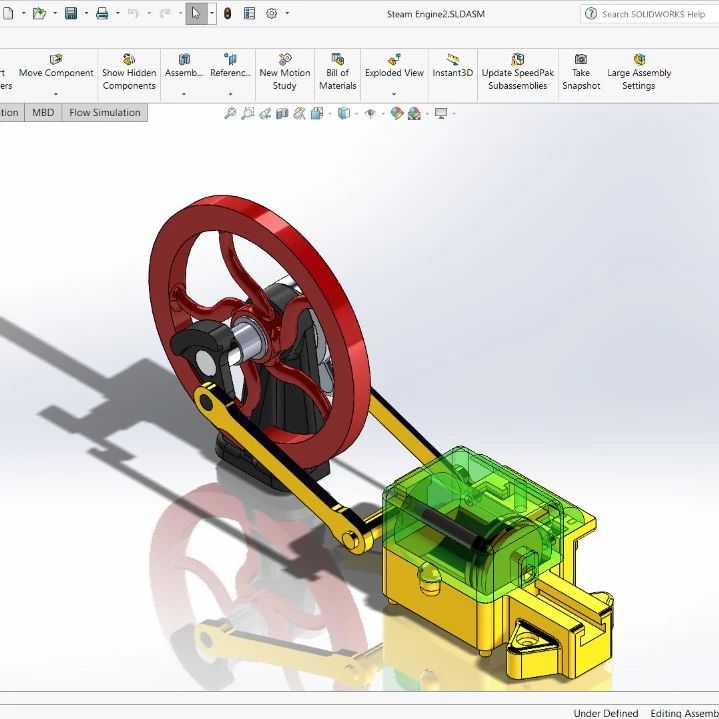Click Move Component tool
This screenshot has height=719, width=719.
pyautogui.click(x=56, y=66)
